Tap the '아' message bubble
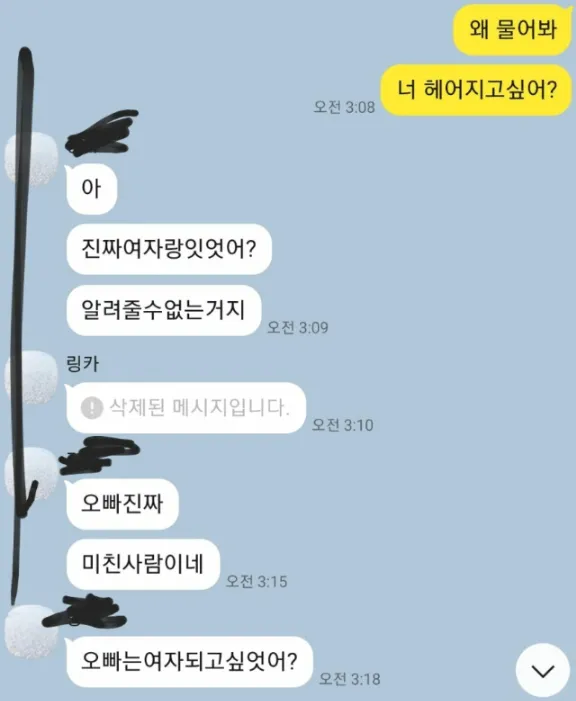The width and height of the screenshot is (576, 701). point(91,189)
